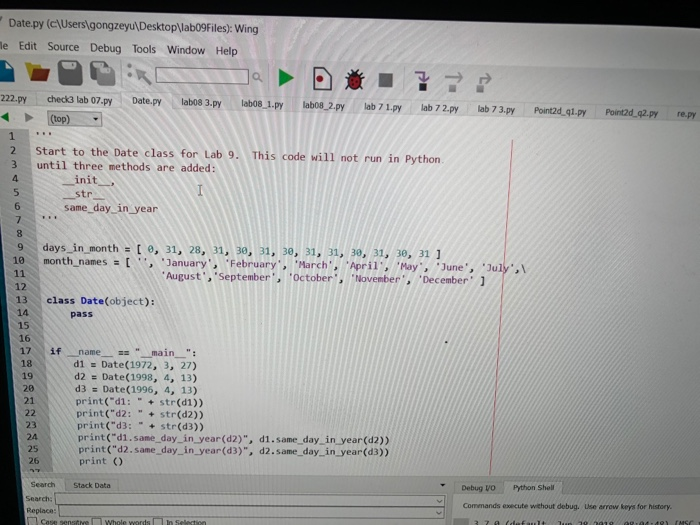
Task: Go back with green left arrow
Action: tap(5, 117)
